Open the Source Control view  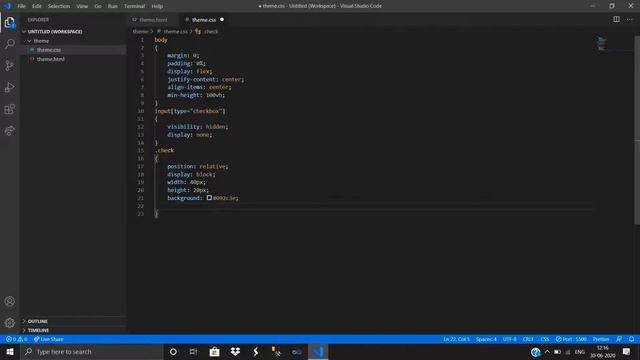[10, 66]
